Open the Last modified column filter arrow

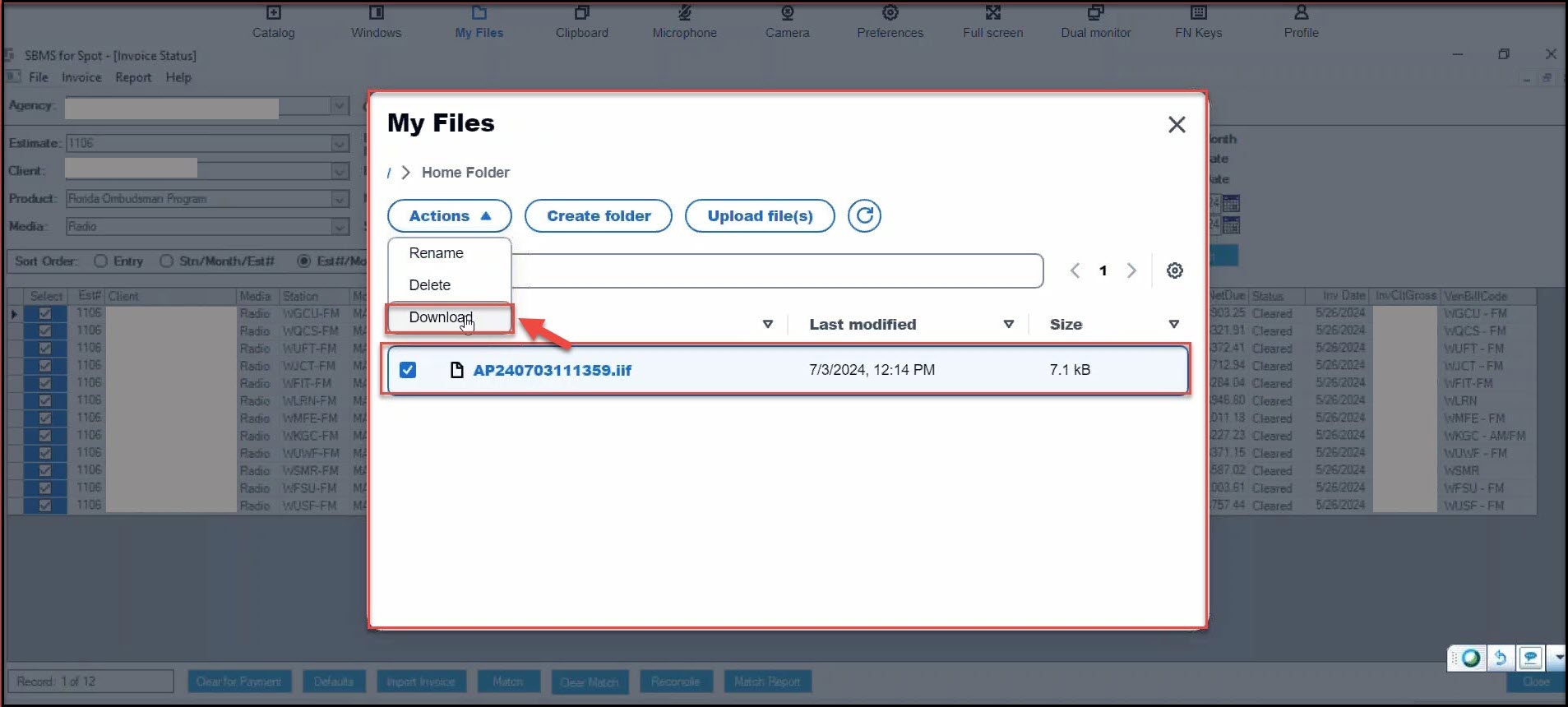pos(1008,324)
